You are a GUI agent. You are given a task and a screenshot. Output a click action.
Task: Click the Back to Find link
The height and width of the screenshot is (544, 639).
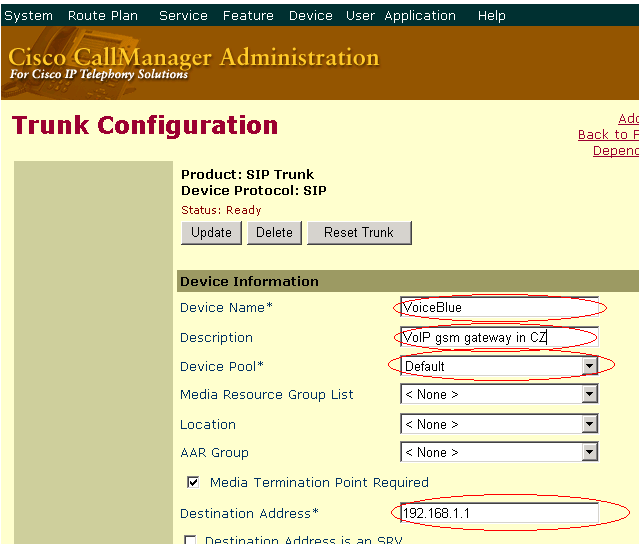608,134
